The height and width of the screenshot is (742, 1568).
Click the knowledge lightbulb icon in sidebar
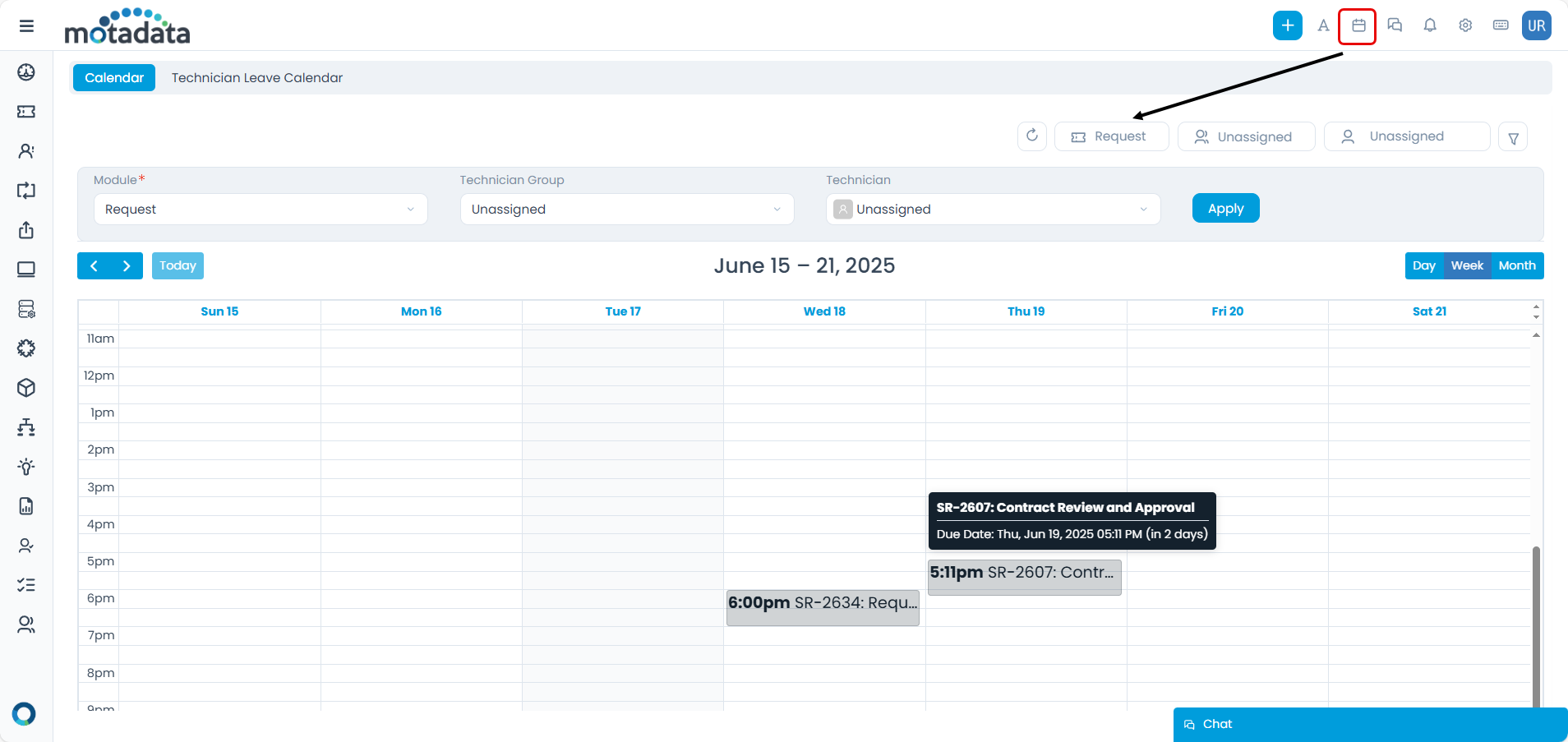pyautogui.click(x=26, y=467)
